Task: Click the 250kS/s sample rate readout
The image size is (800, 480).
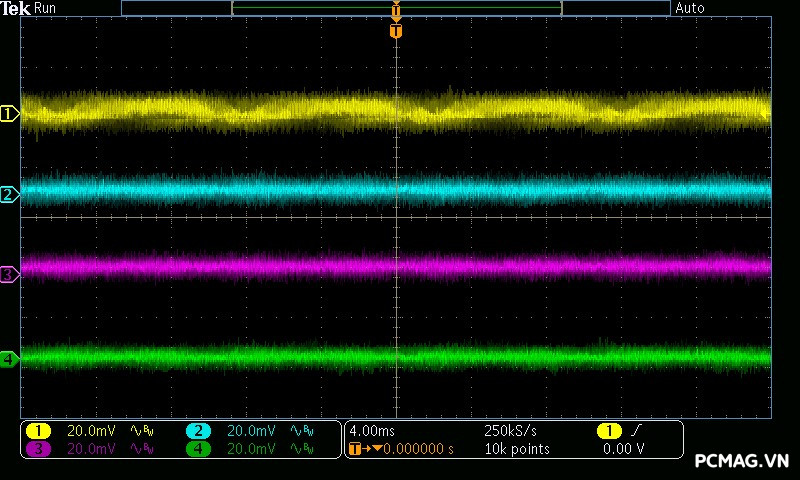Action: click(x=510, y=431)
